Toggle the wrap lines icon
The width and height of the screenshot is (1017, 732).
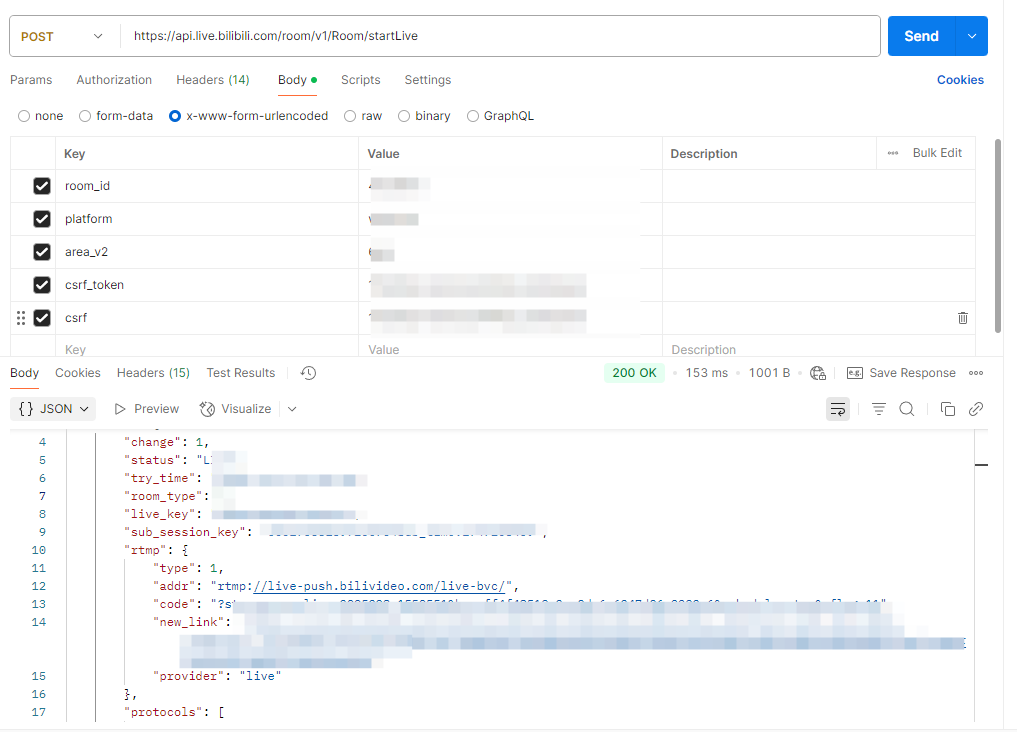point(838,409)
